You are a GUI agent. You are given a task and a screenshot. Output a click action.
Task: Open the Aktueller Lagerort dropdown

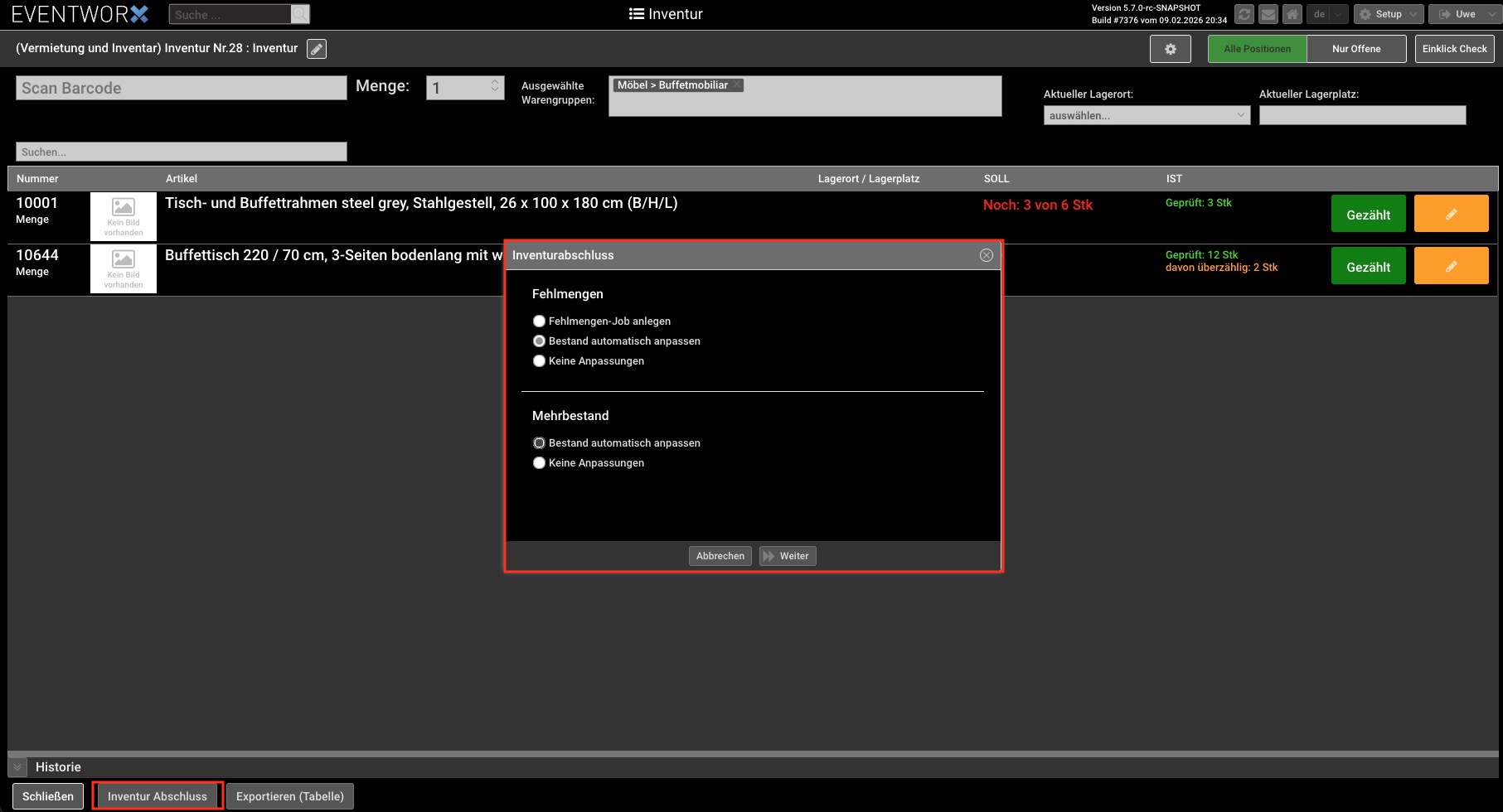(1146, 115)
